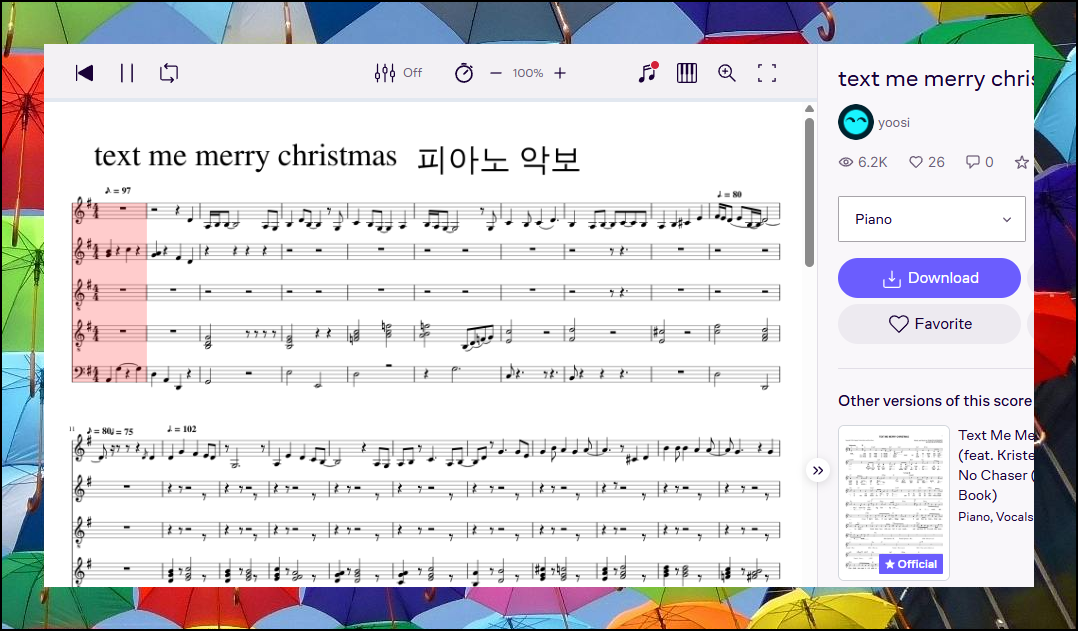The width and height of the screenshot is (1078, 631).
Task: Click the sidebar title 'text me merry chris'
Action: (x=936, y=79)
